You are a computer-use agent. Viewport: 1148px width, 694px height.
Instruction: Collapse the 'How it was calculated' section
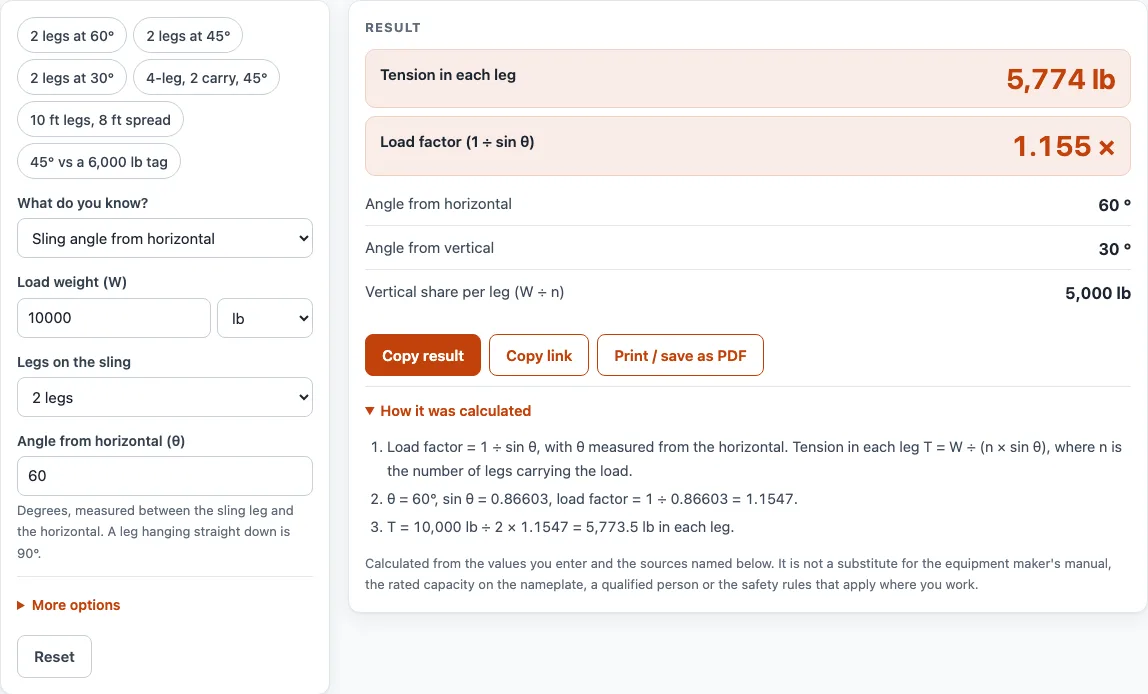448,411
